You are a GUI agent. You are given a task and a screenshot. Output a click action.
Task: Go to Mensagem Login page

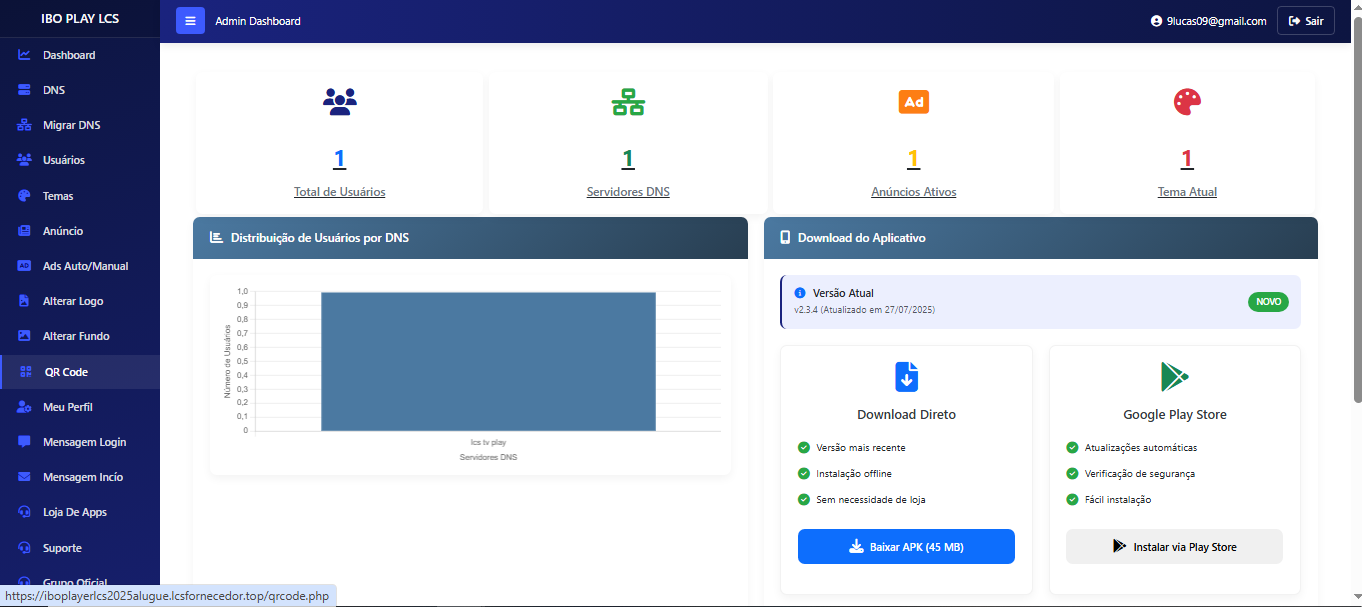(84, 442)
